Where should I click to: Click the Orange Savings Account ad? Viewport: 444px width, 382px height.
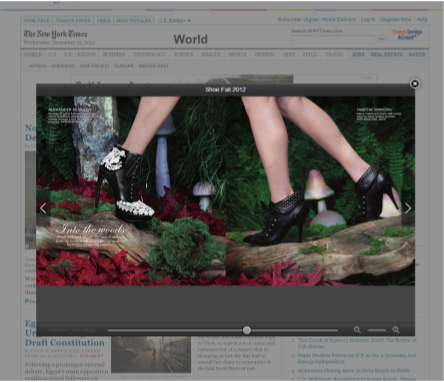click(x=407, y=34)
